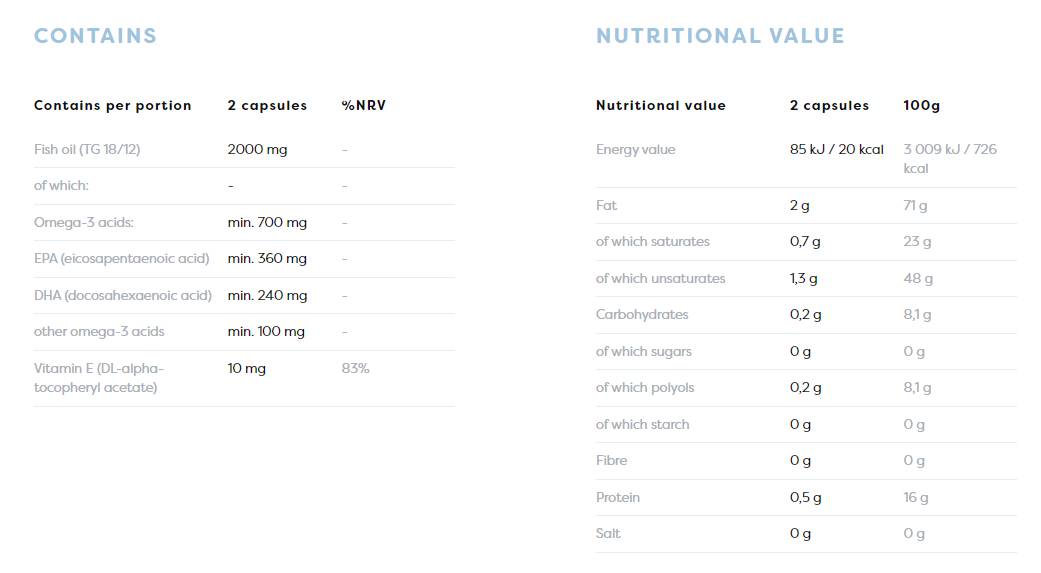The image size is (1041, 573).
Task: Click the 'EPA (eicosapentaenoic acid)' label
Action: [121, 258]
